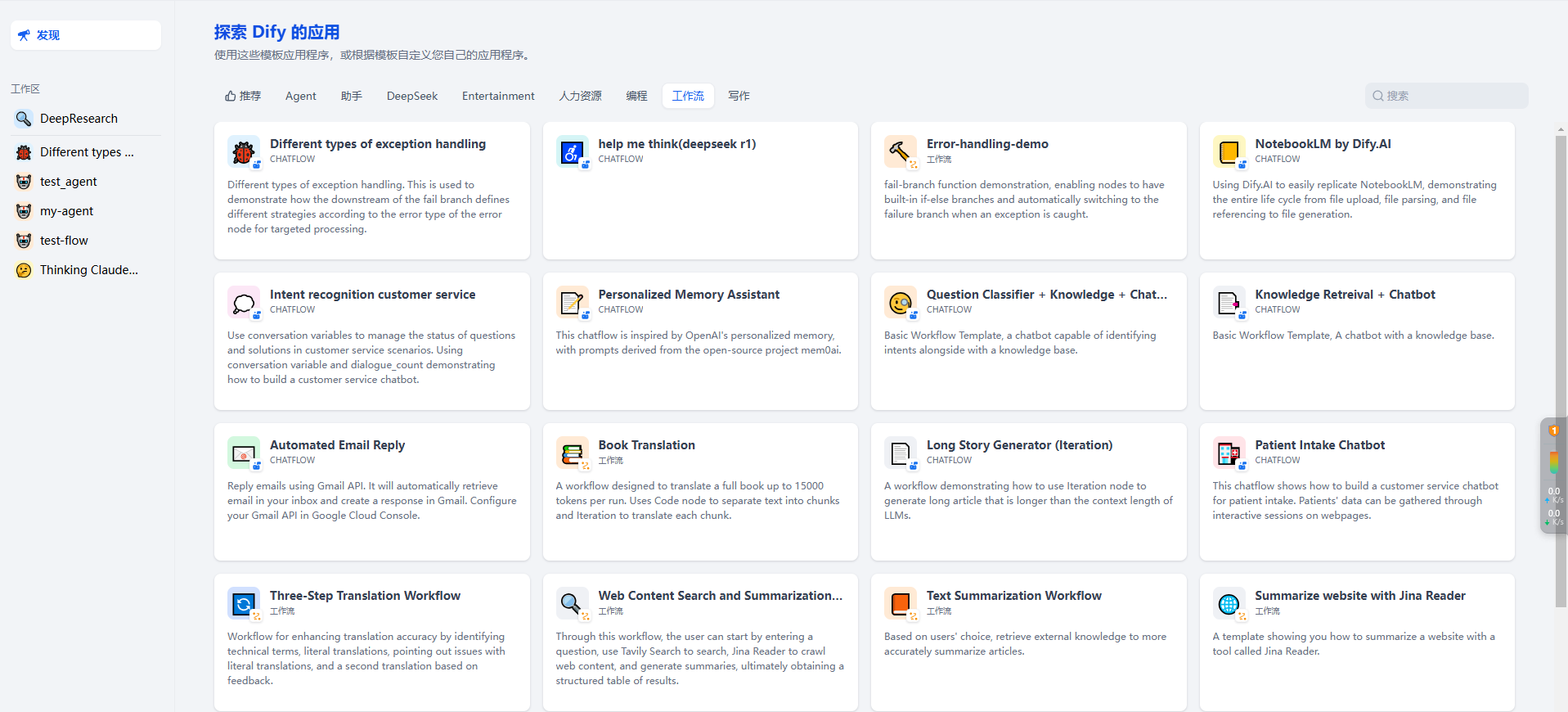Click the bug icon of Different types of exception handling
This screenshot has width=1568, height=712.
pyautogui.click(x=244, y=151)
